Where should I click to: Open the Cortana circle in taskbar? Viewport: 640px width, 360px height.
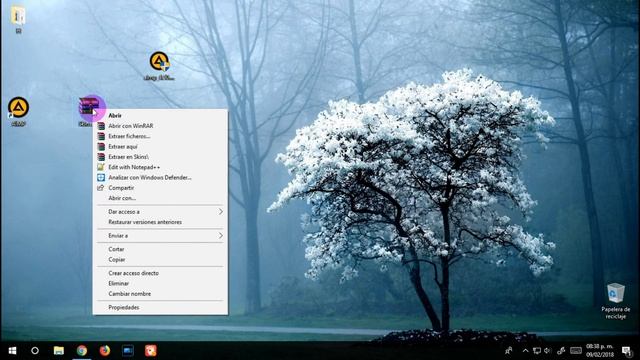[x=35, y=351]
